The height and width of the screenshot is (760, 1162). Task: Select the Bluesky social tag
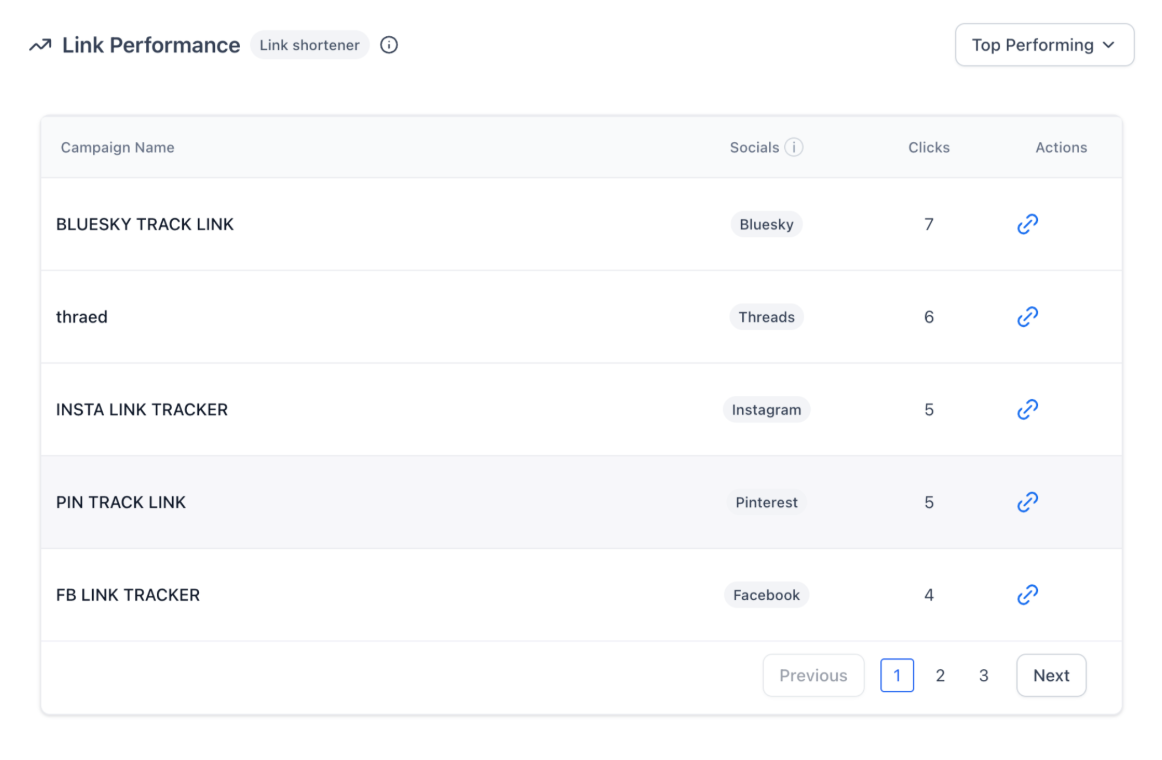click(766, 225)
